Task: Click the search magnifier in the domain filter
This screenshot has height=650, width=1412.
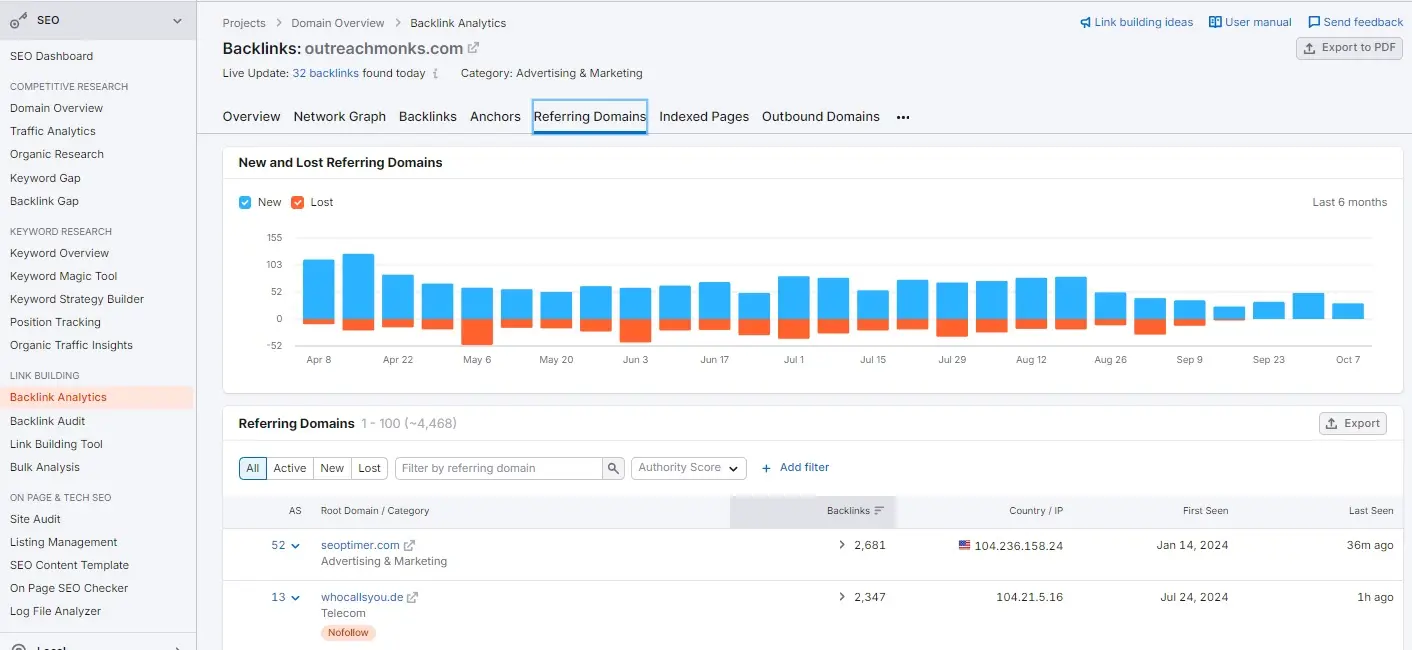Action: click(613, 467)
